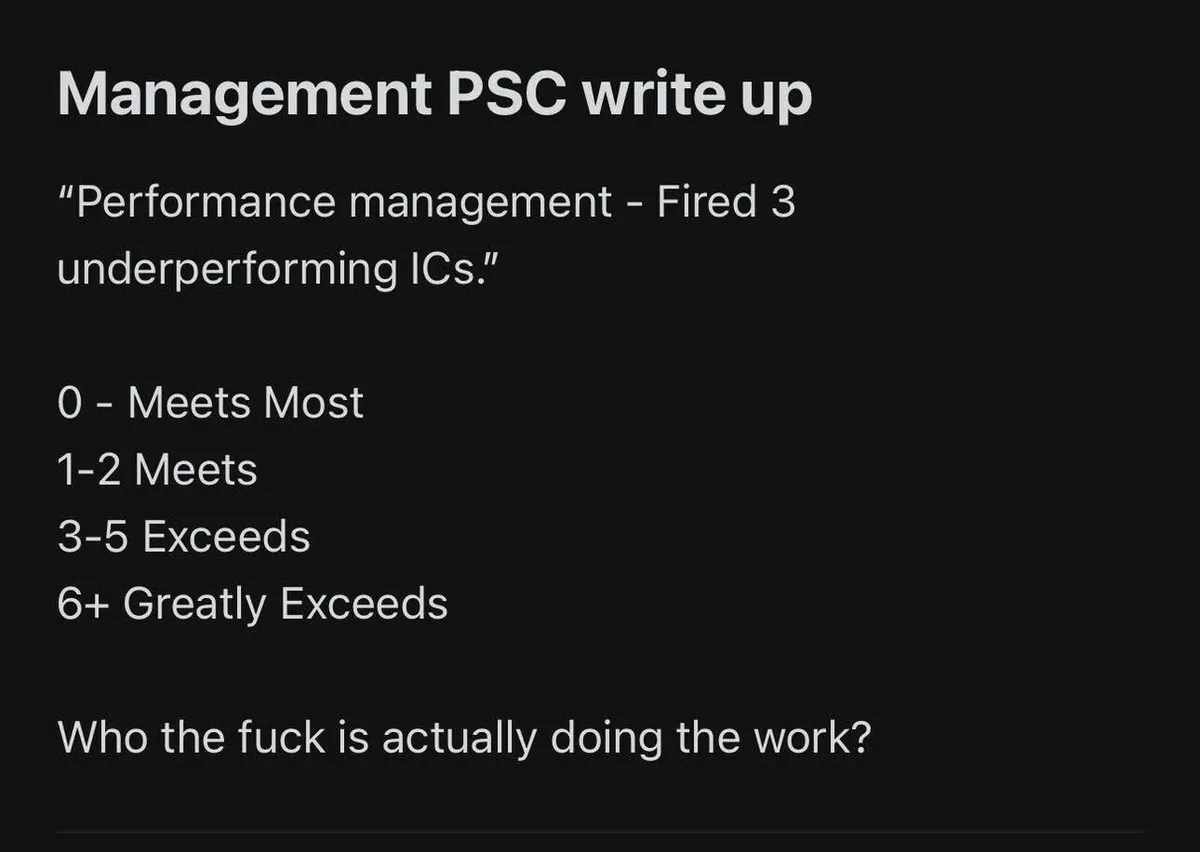Click the horizontal divider line below the post

point(600,831)
